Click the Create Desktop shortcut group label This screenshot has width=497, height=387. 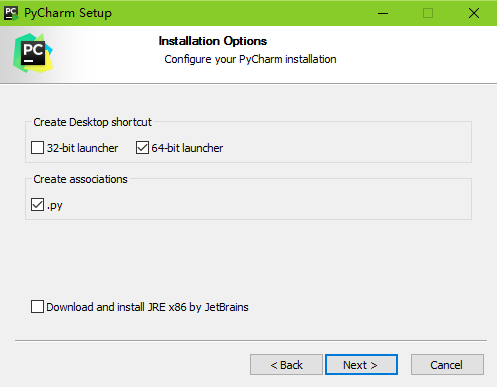click(92, 122)
